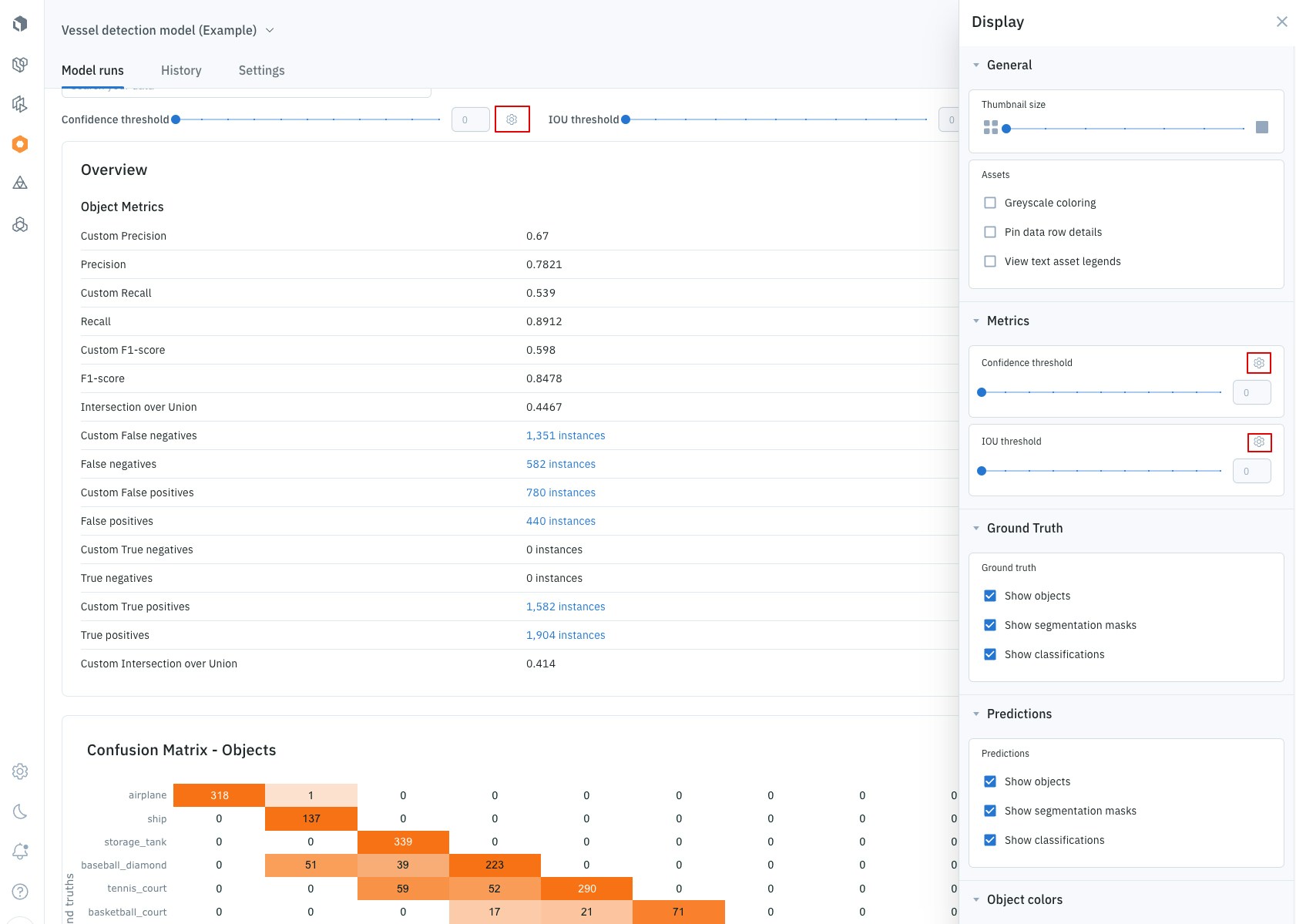Uncheck Ground truth Show objects
Screen dimensions: 1296x924
[990, 596]
